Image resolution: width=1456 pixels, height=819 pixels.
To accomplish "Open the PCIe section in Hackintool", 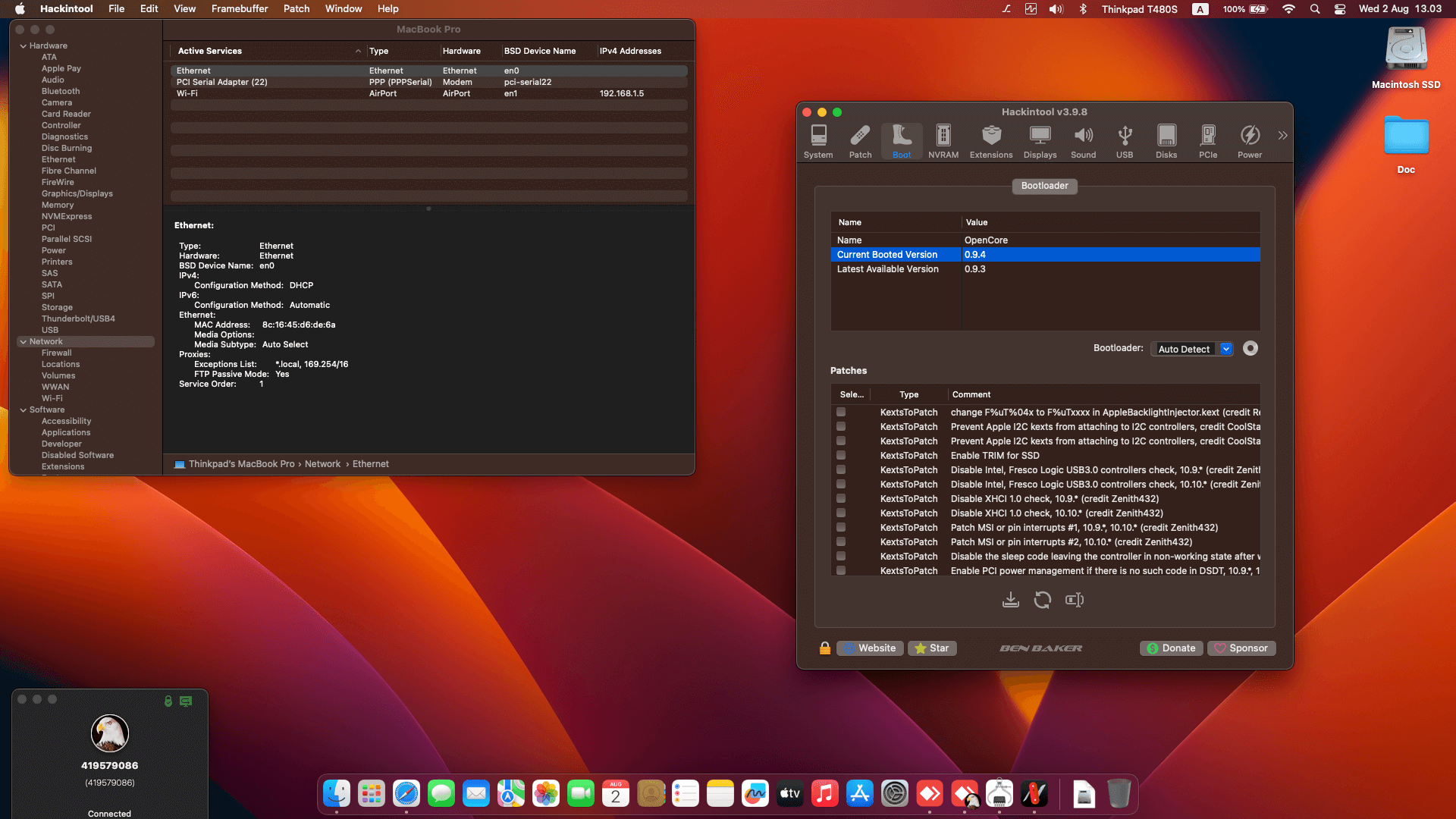I will coord(1208,141).
